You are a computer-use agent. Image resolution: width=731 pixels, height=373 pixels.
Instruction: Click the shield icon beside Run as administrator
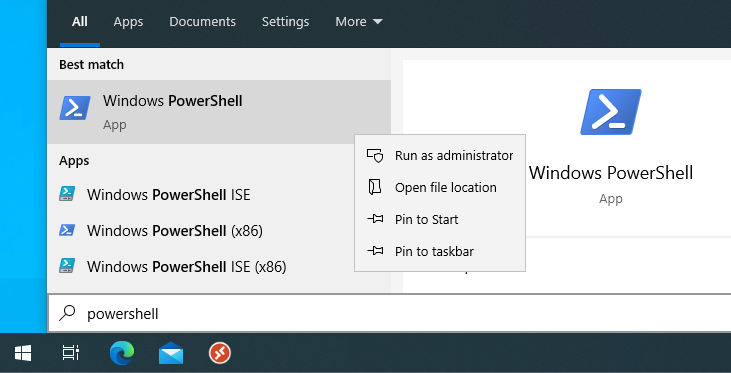click(375, 156)
